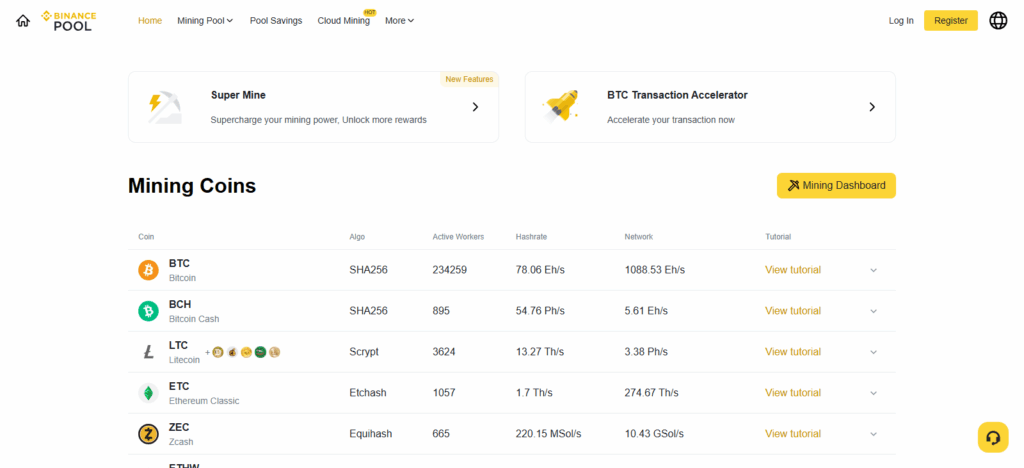This screenshot has width=1024, height=468.
Task: Click the BTC active workers 234259
Action: click(x=449, y=270)
